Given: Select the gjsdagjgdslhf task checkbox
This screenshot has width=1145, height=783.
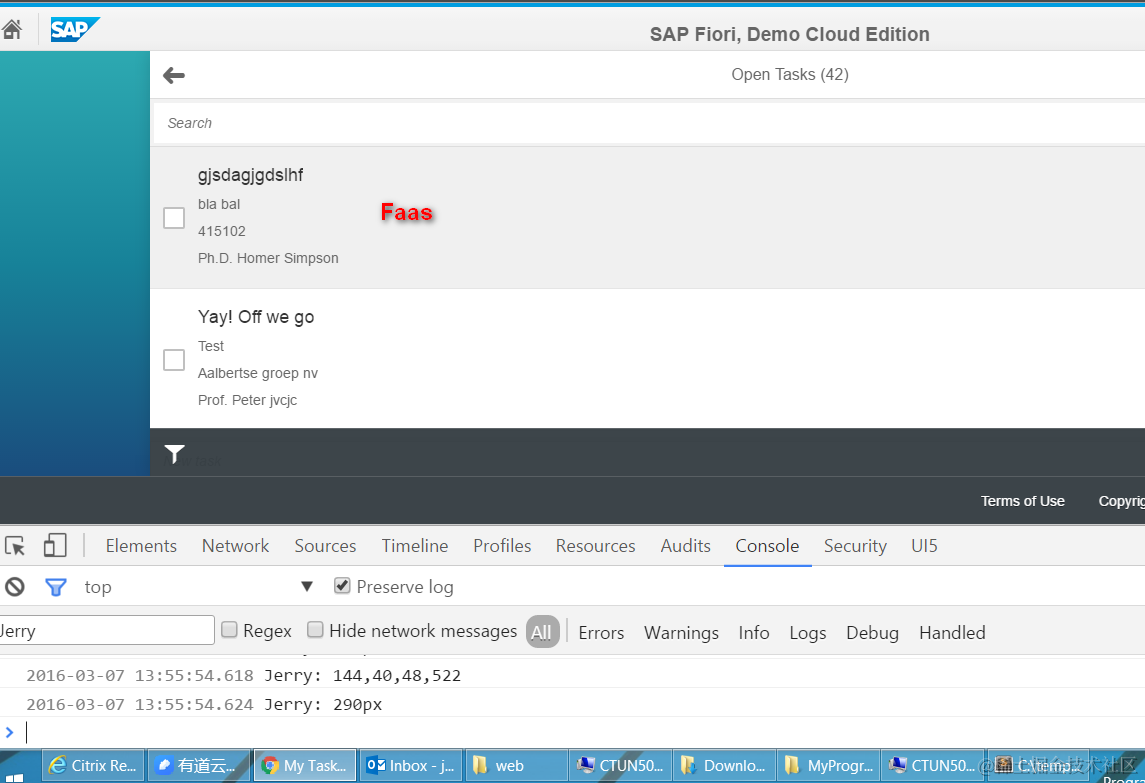Looking at the screenshot, I should click(174, 218).
